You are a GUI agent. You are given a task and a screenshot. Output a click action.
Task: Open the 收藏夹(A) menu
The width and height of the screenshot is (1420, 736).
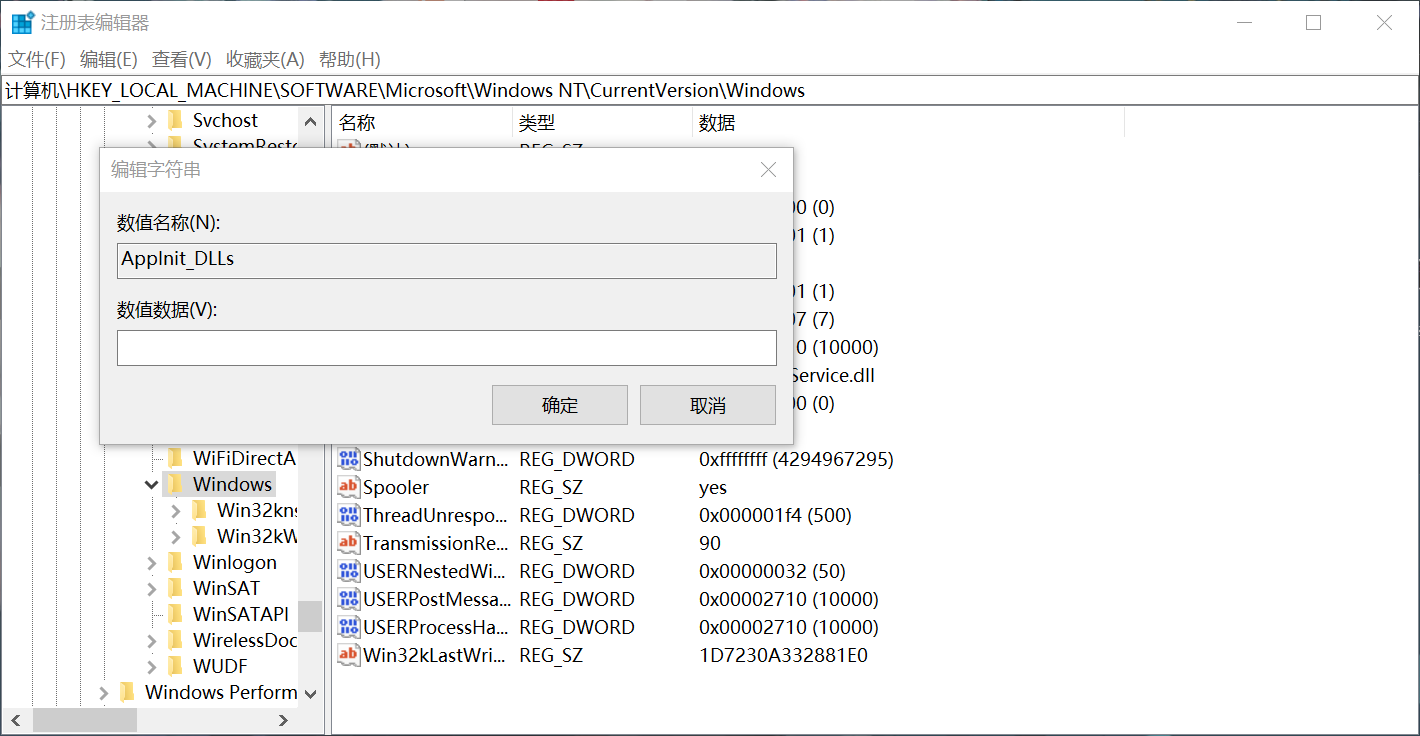(265, 60)
